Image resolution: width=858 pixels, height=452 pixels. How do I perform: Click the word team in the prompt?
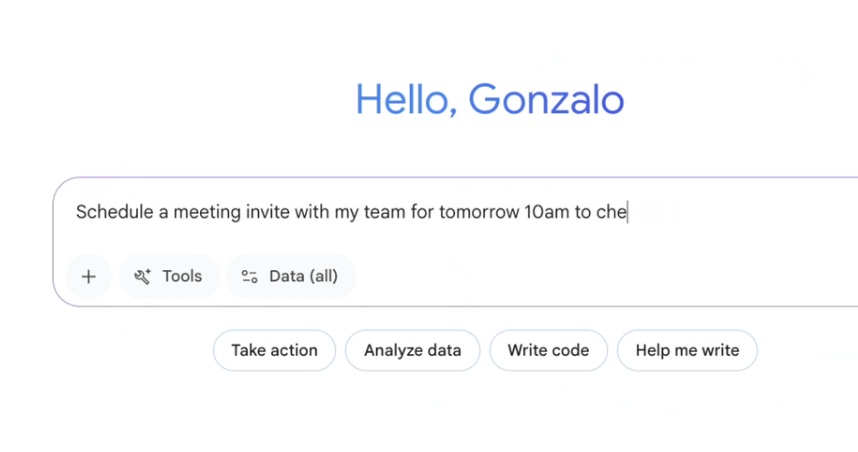tap(384, 212)
